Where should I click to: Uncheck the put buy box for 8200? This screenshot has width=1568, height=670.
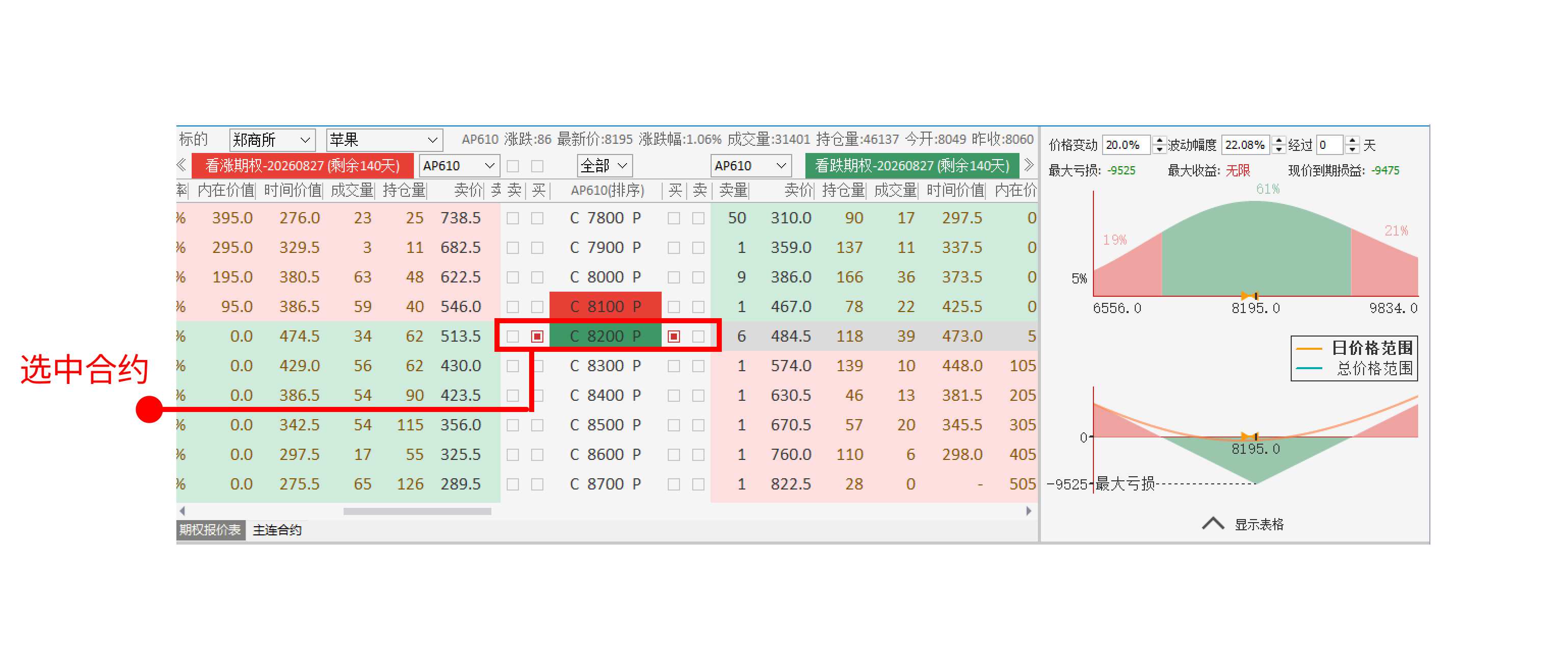[x=674, y=336]
